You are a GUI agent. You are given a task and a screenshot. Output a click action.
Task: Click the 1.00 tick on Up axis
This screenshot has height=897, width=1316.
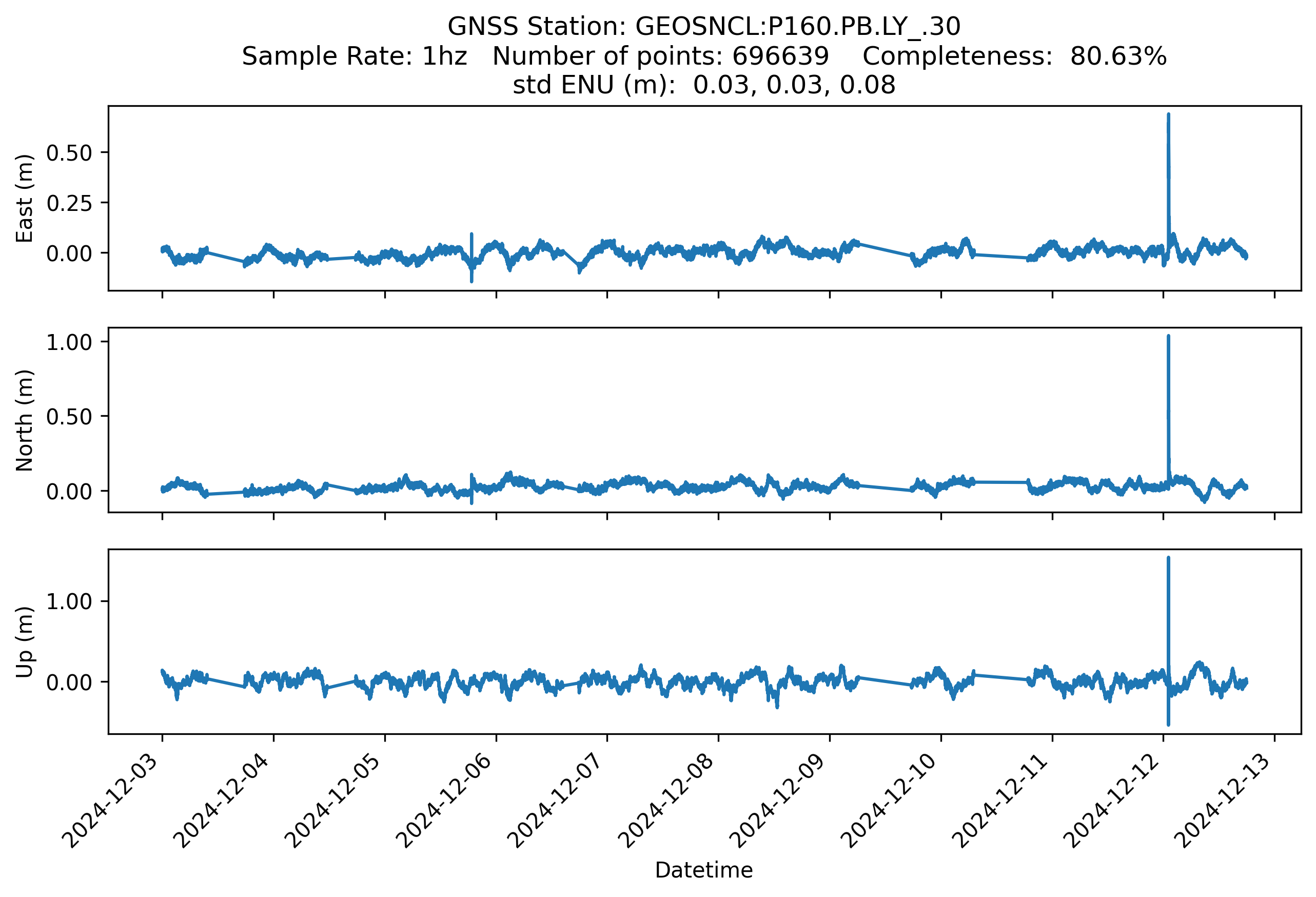tap(69, 601)
